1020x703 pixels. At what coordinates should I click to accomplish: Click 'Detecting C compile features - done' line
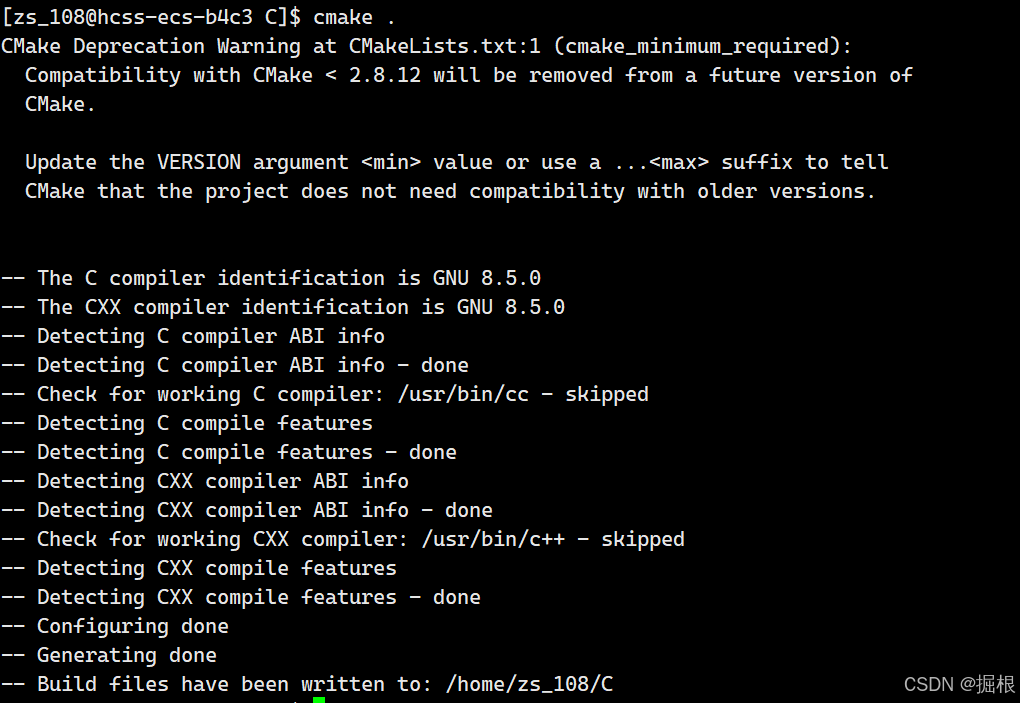pyautogui.click(x=229, y=452)
